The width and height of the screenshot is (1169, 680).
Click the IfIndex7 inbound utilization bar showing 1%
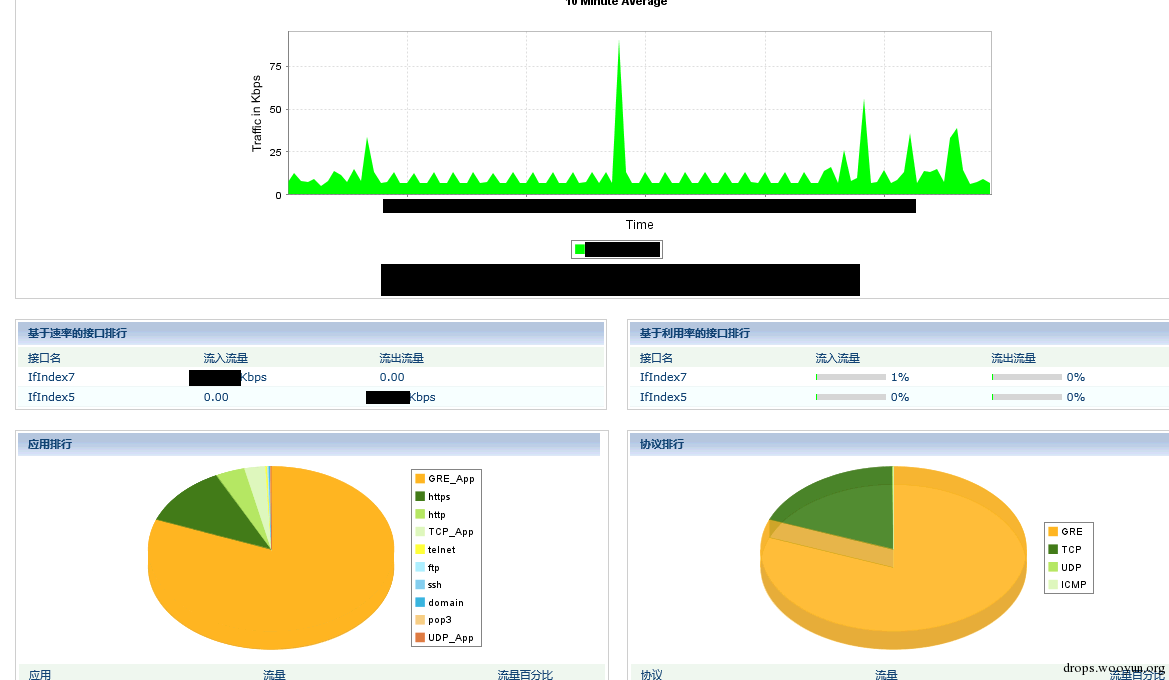851,377
